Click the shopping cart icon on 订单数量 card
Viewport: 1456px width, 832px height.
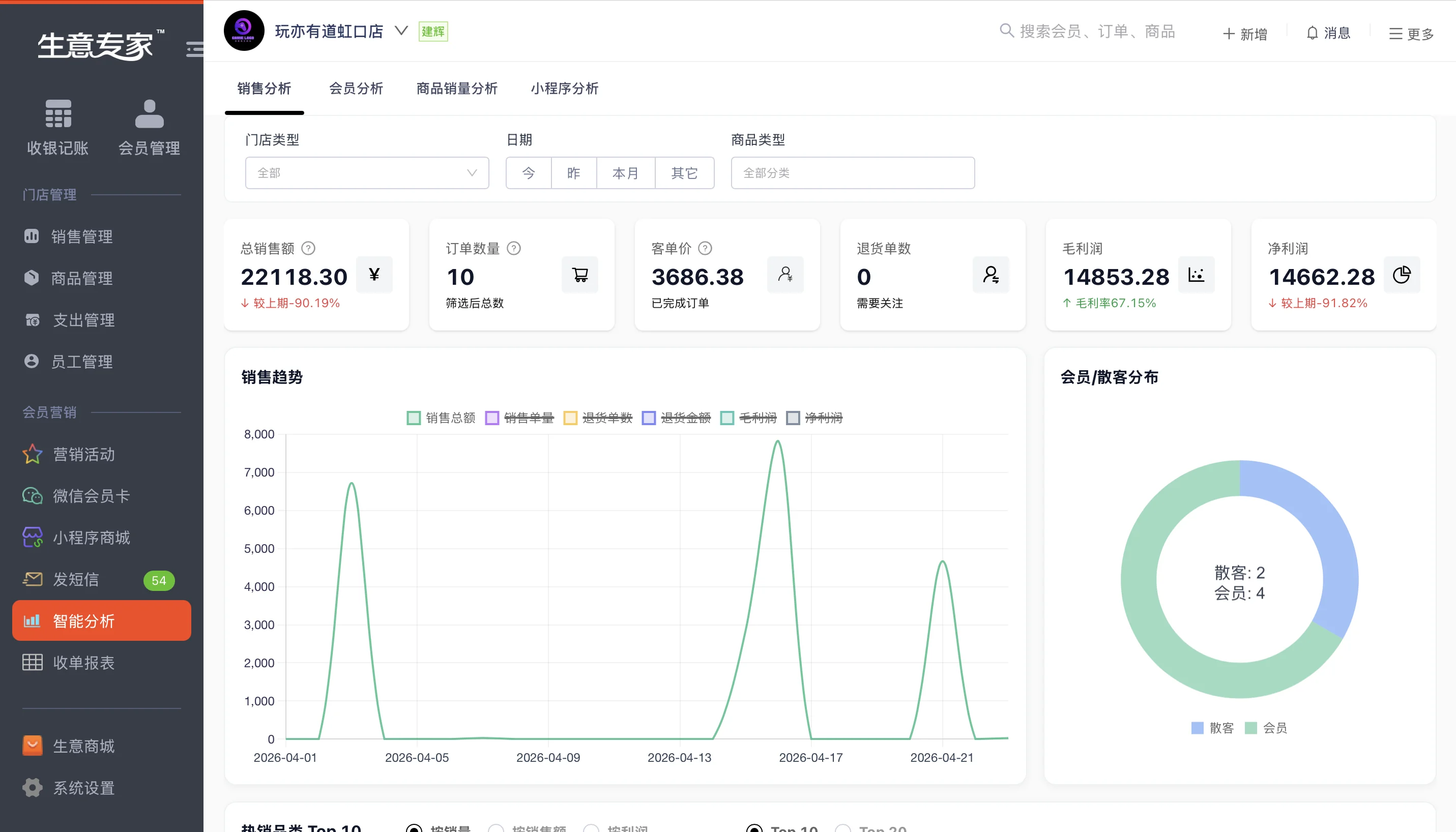(580, 275)
